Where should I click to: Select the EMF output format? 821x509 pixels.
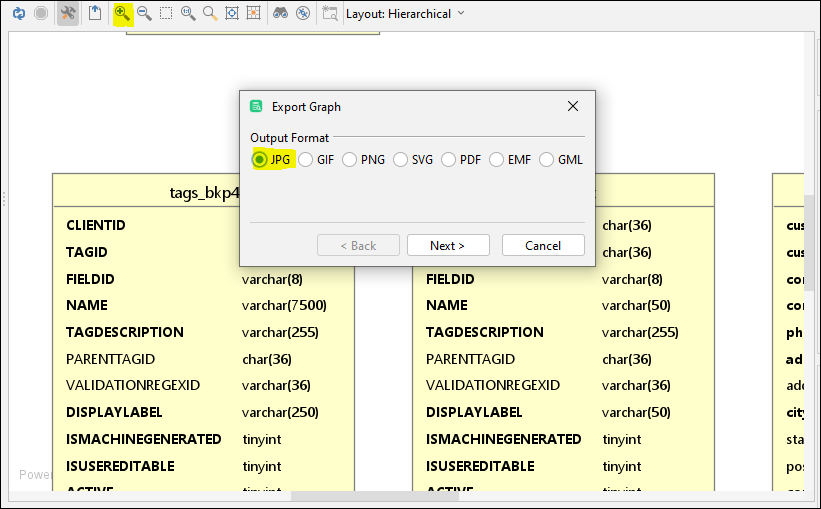(x=510, y=159)
